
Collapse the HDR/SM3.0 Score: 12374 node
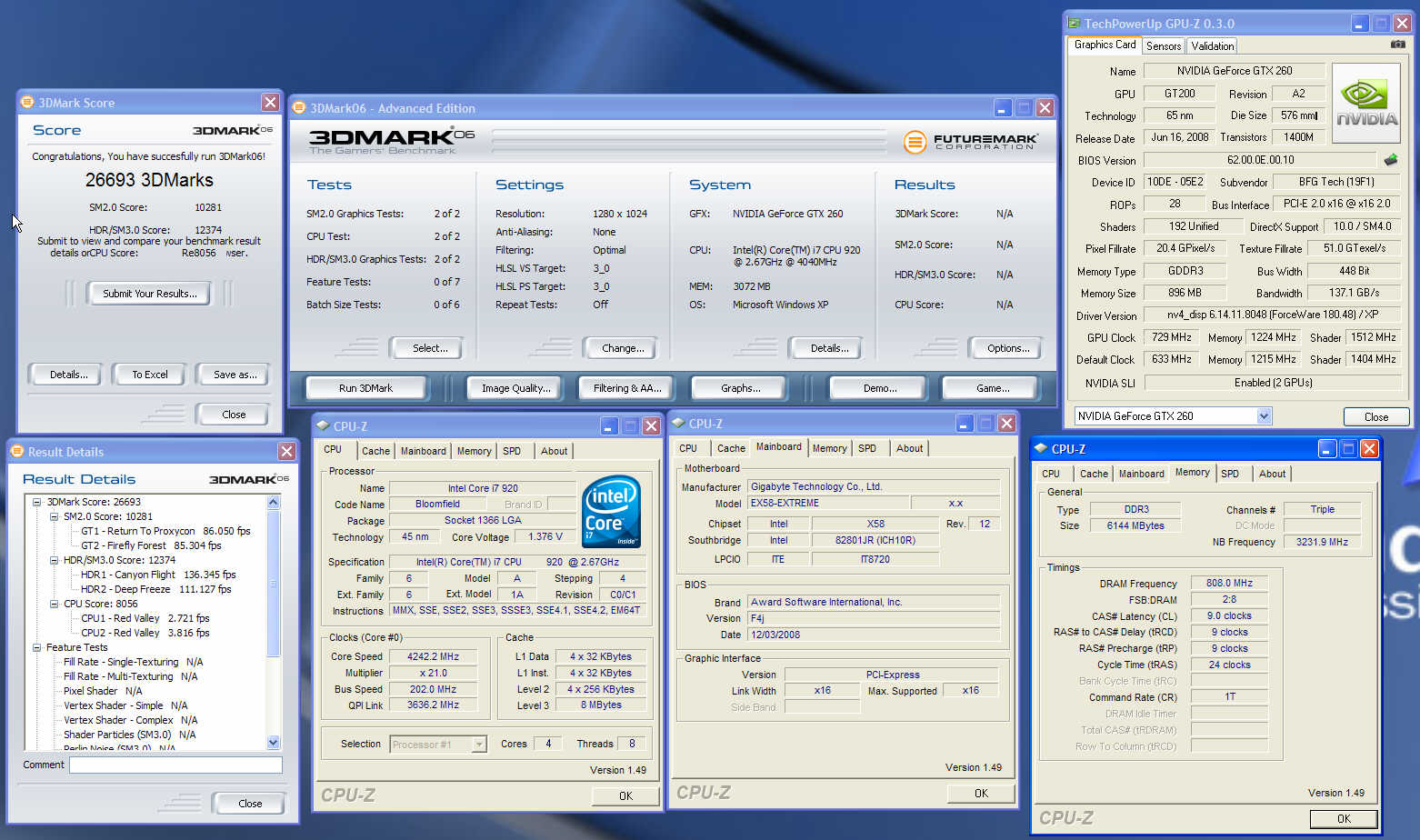54,560
